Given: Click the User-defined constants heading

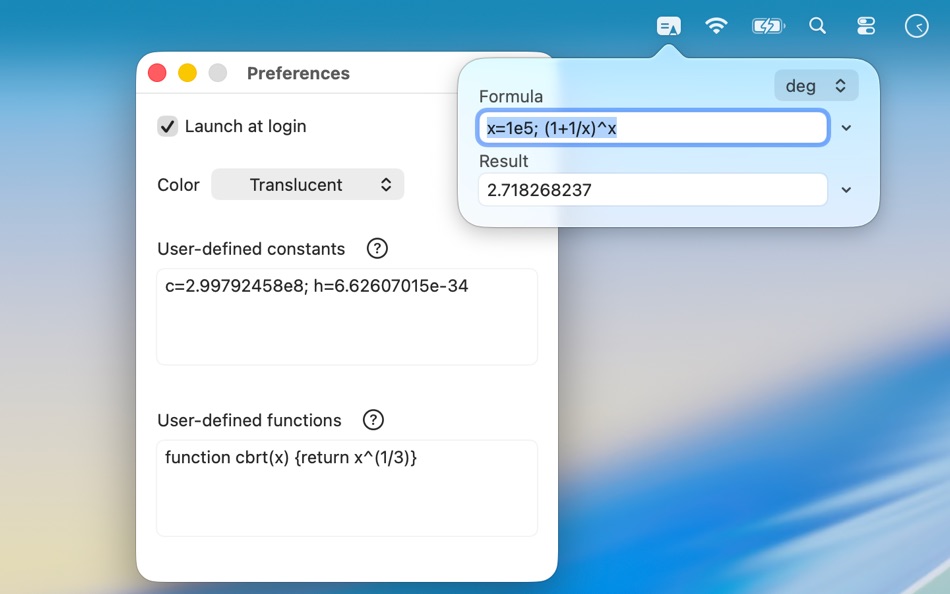Looking at the screenshot, I should (x=251, y=249).
